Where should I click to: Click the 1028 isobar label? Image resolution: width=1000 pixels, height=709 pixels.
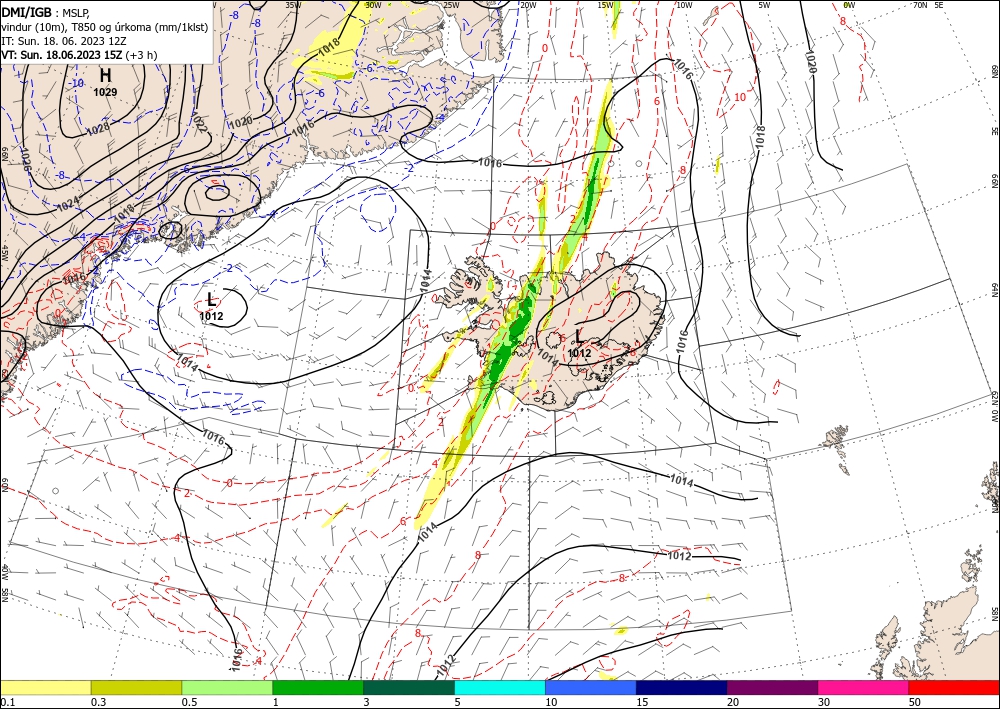pyautogui.click(x=98, y=129)
